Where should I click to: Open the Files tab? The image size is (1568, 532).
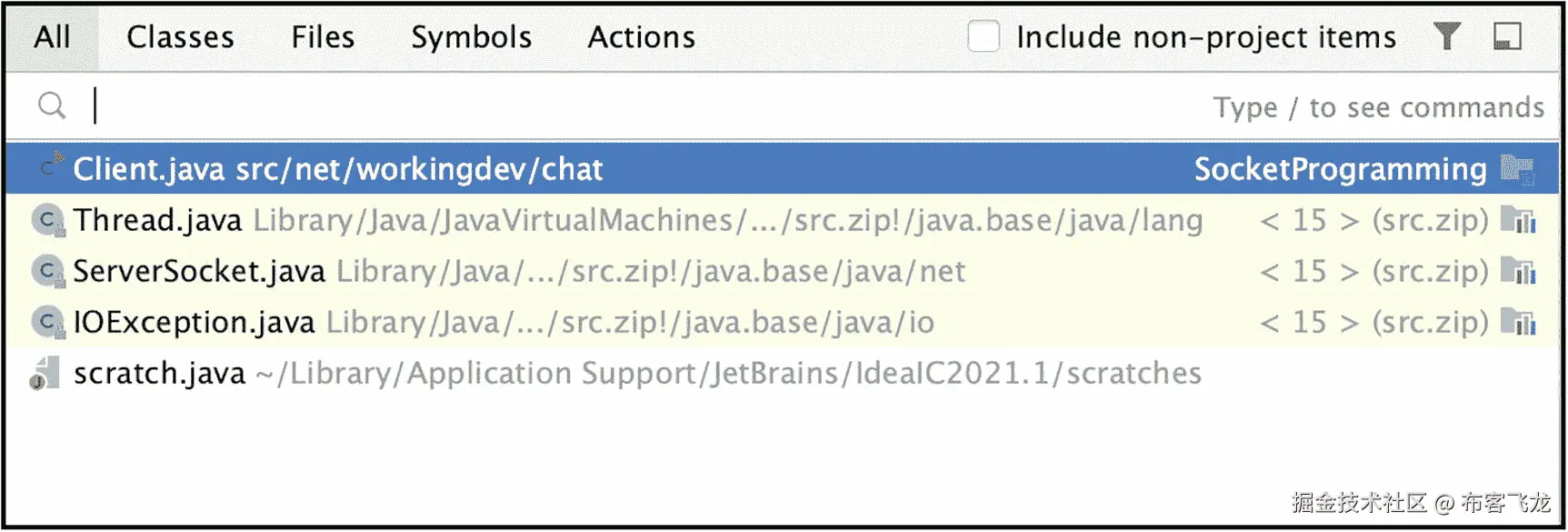(x=323, y=37)
